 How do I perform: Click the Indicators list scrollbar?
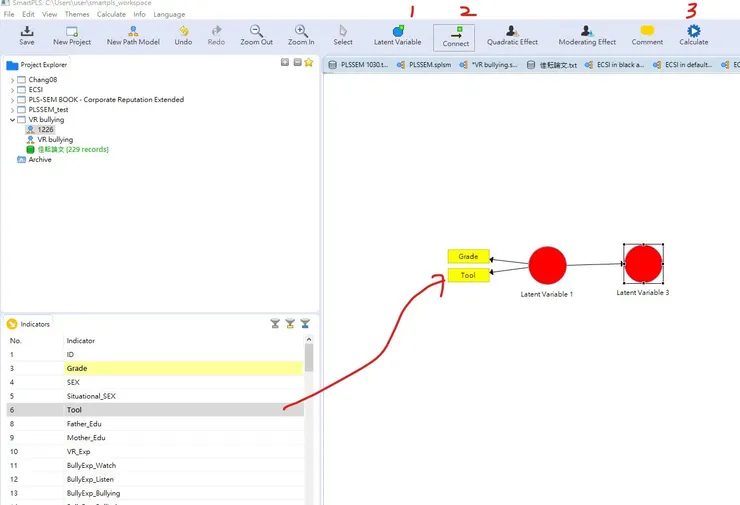coord(309,357)
